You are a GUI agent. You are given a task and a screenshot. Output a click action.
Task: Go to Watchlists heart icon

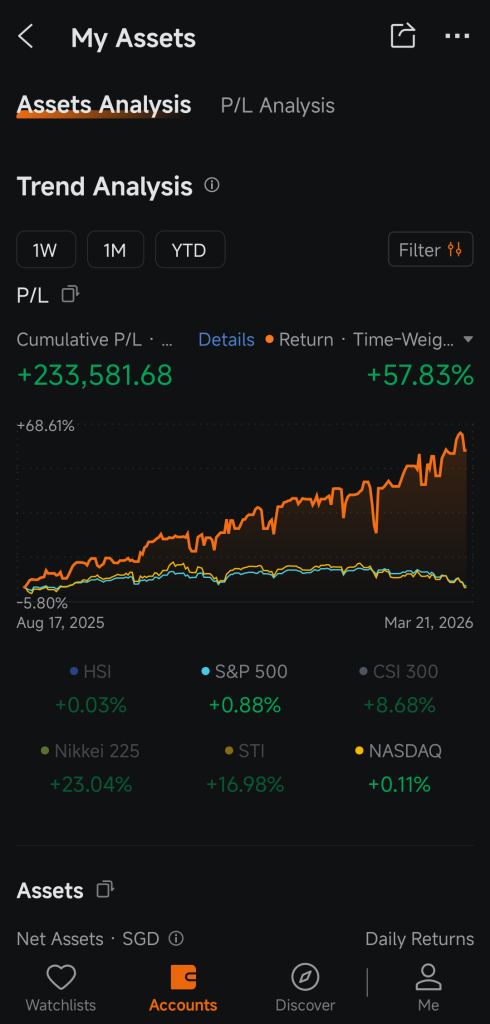coord(61,978)
